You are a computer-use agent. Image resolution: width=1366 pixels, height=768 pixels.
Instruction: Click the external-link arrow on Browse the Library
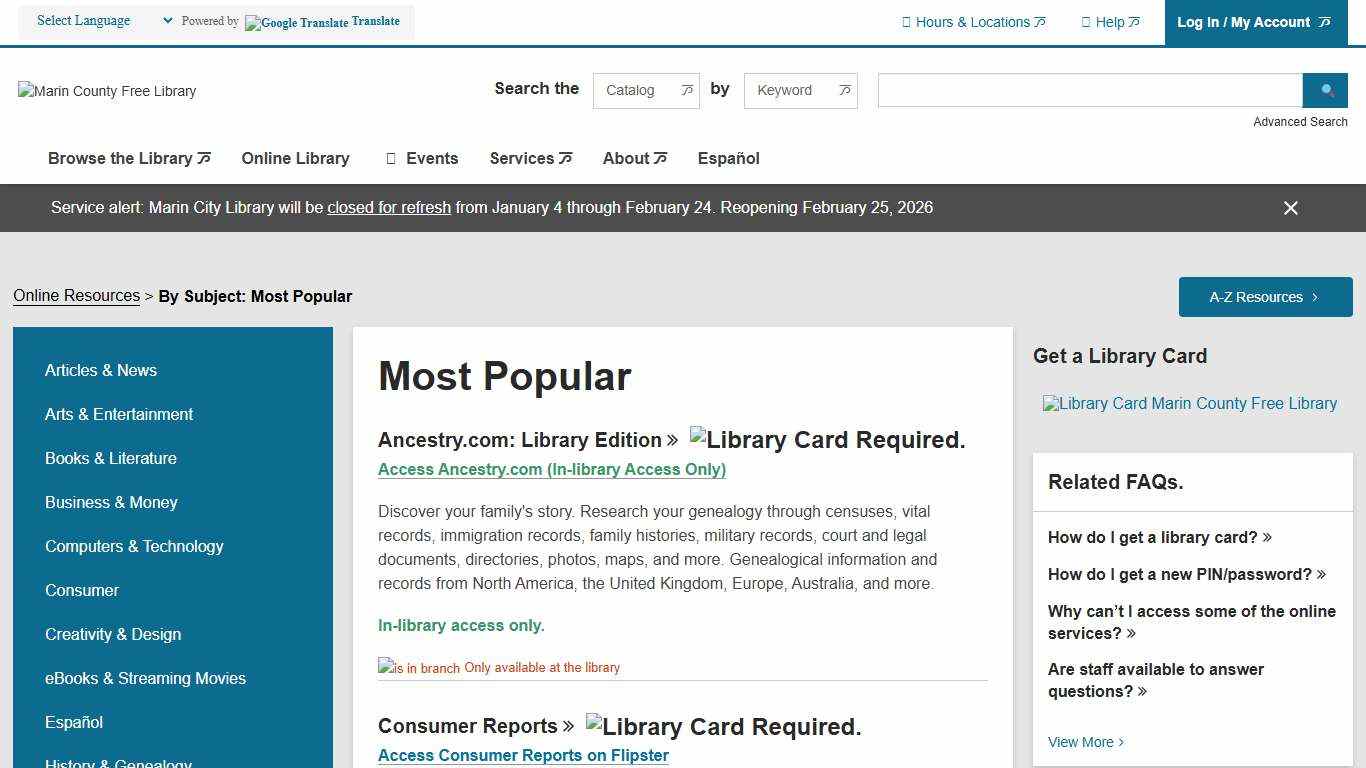click(203, 157)
